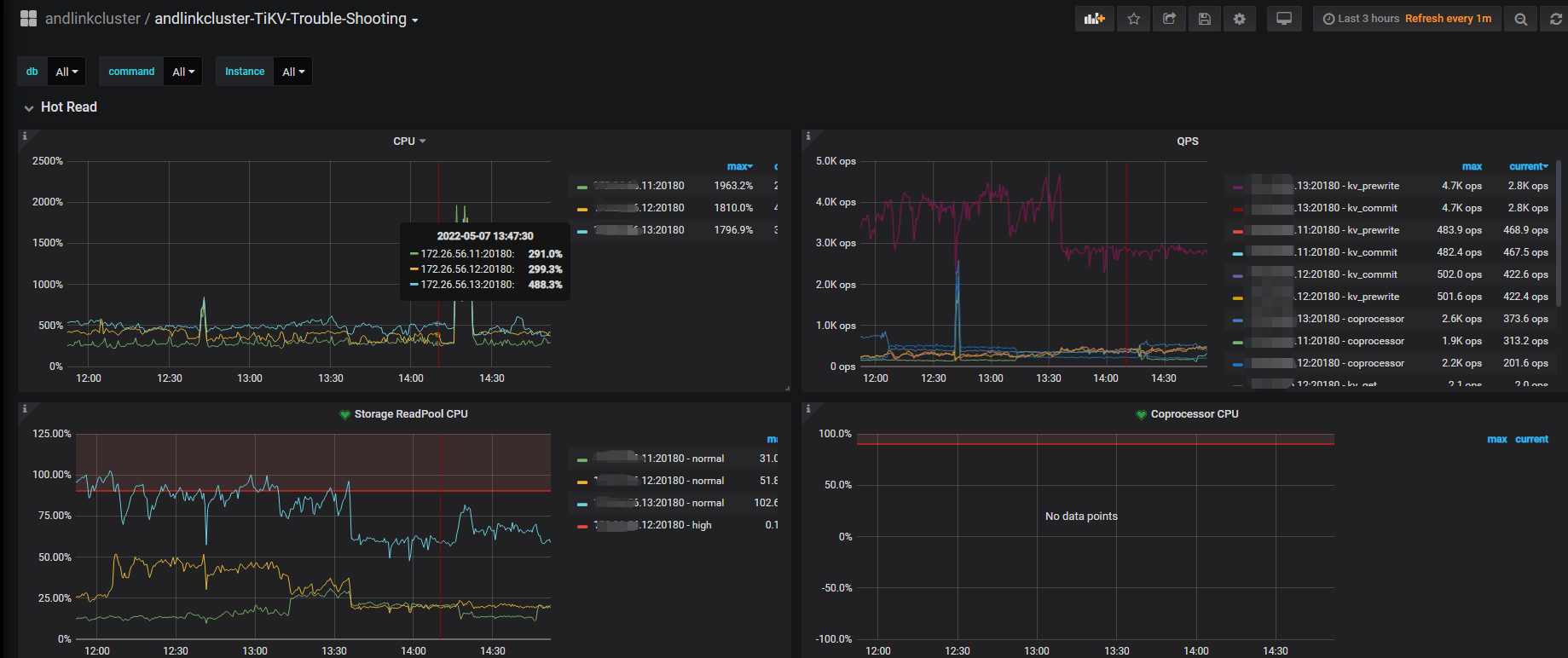Sort the QPS legend by max column
The image size is (1568, 658).
(x=1472, y=166)
